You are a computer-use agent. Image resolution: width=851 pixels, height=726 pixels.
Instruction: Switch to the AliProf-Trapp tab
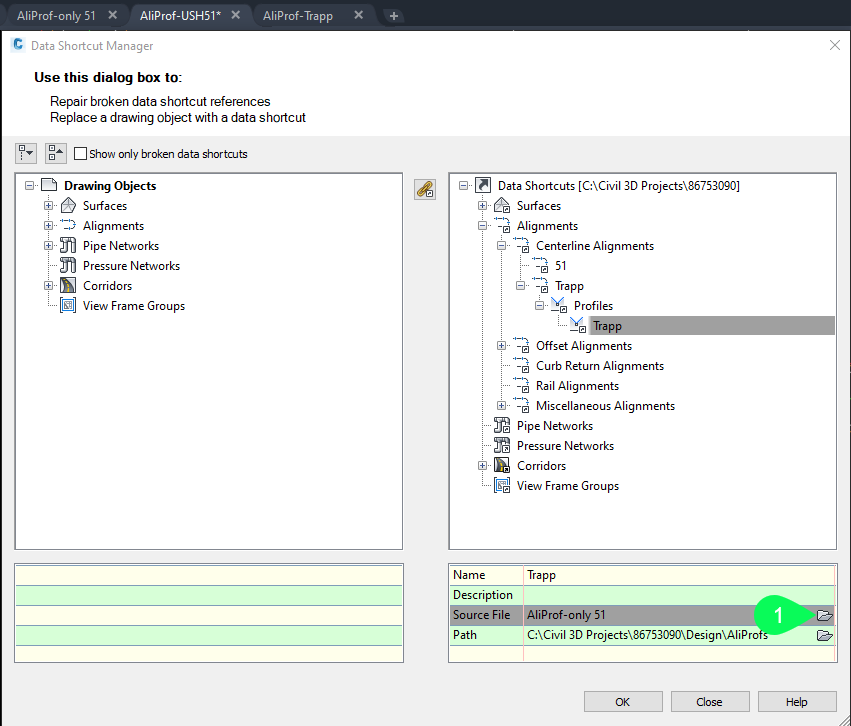click(x=297, y=16)
